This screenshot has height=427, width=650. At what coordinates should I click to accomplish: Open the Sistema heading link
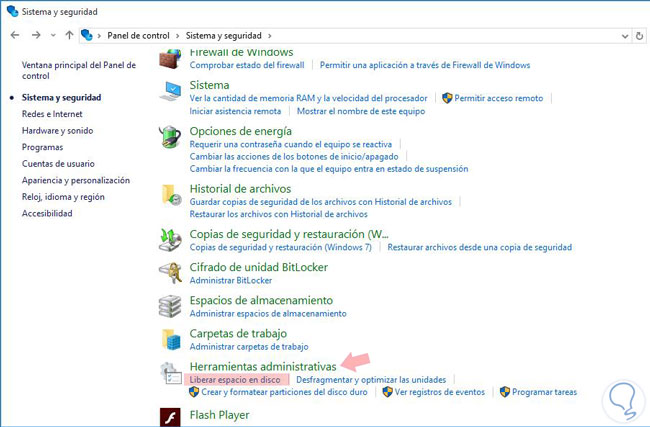tap(209, 85)
